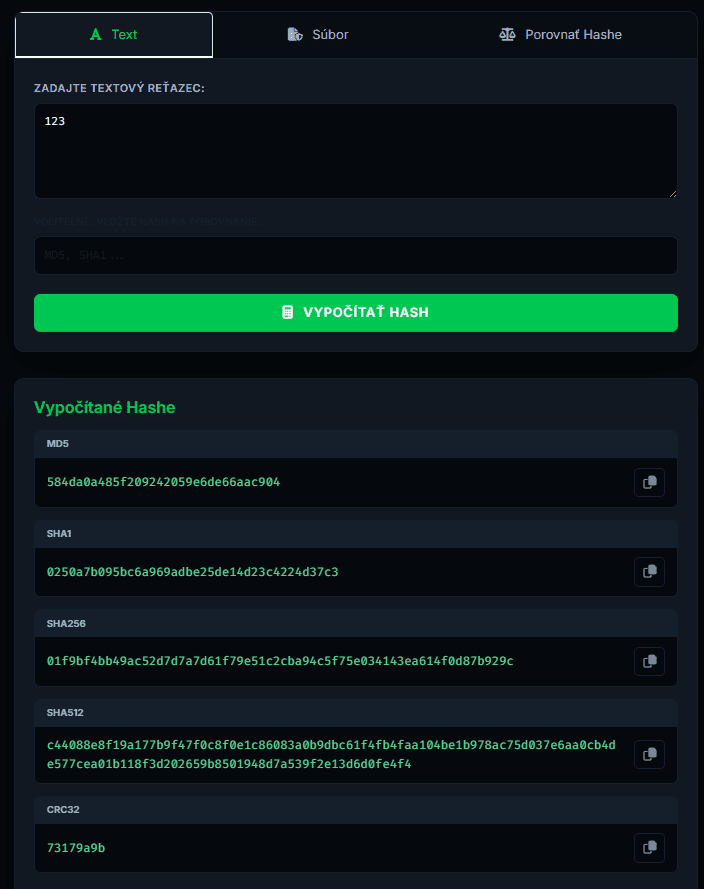Click the MD5 hash string 584da0a4…
Viewport: 704px width, 889px height.
click(x=163, y=482)
